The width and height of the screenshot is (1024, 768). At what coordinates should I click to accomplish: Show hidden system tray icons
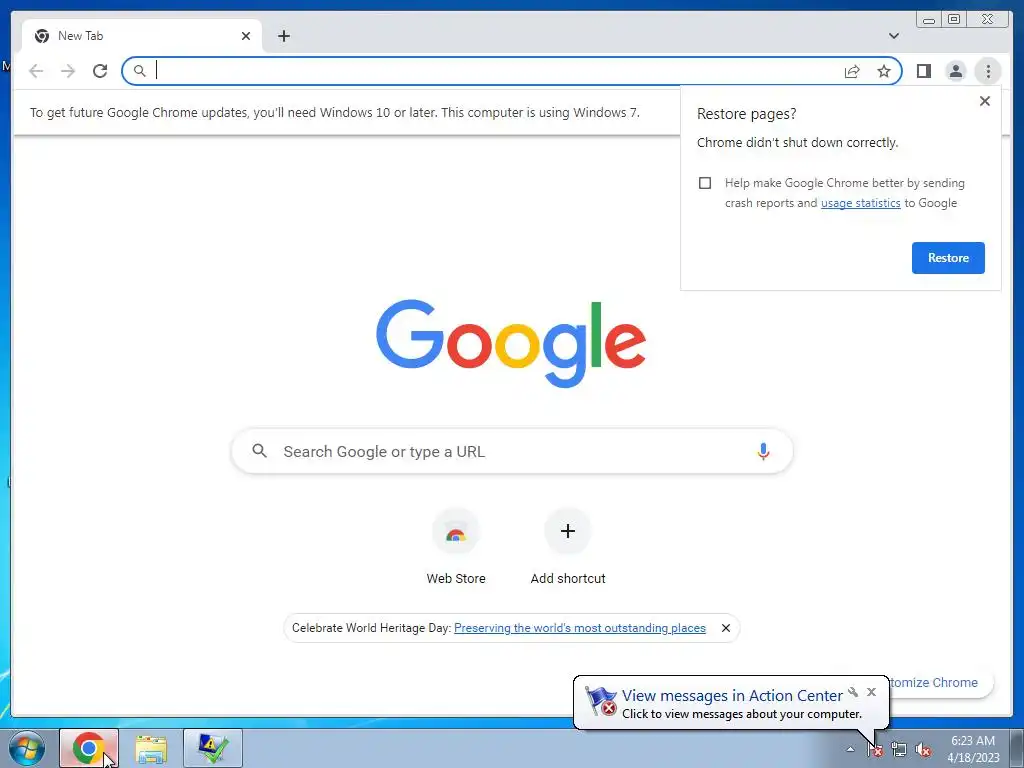click(850, 750)
